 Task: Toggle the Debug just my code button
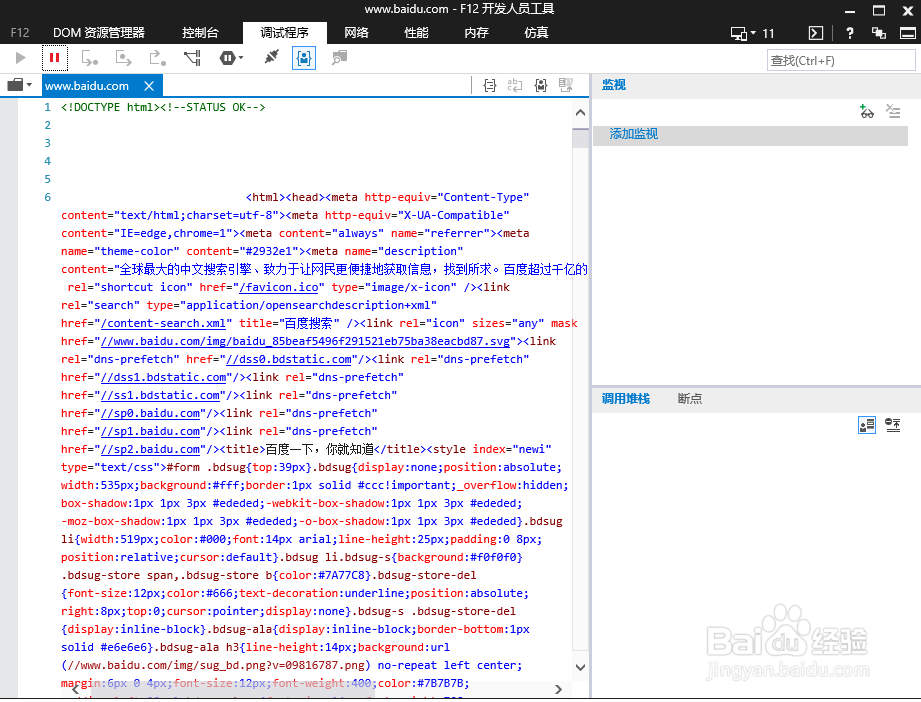point(304,58)
